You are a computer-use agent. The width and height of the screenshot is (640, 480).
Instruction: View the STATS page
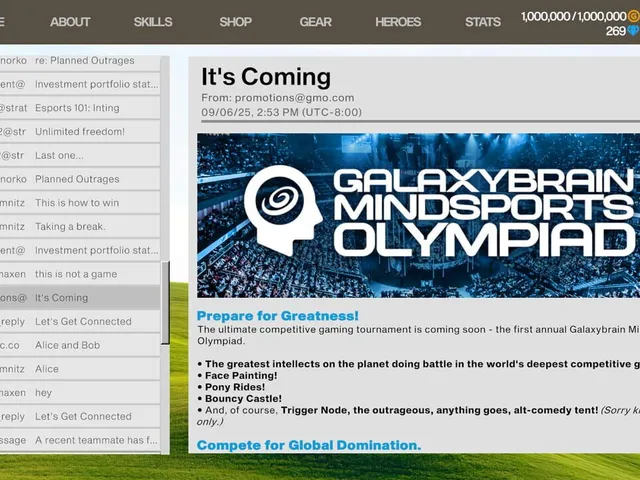tap(483, 22)
